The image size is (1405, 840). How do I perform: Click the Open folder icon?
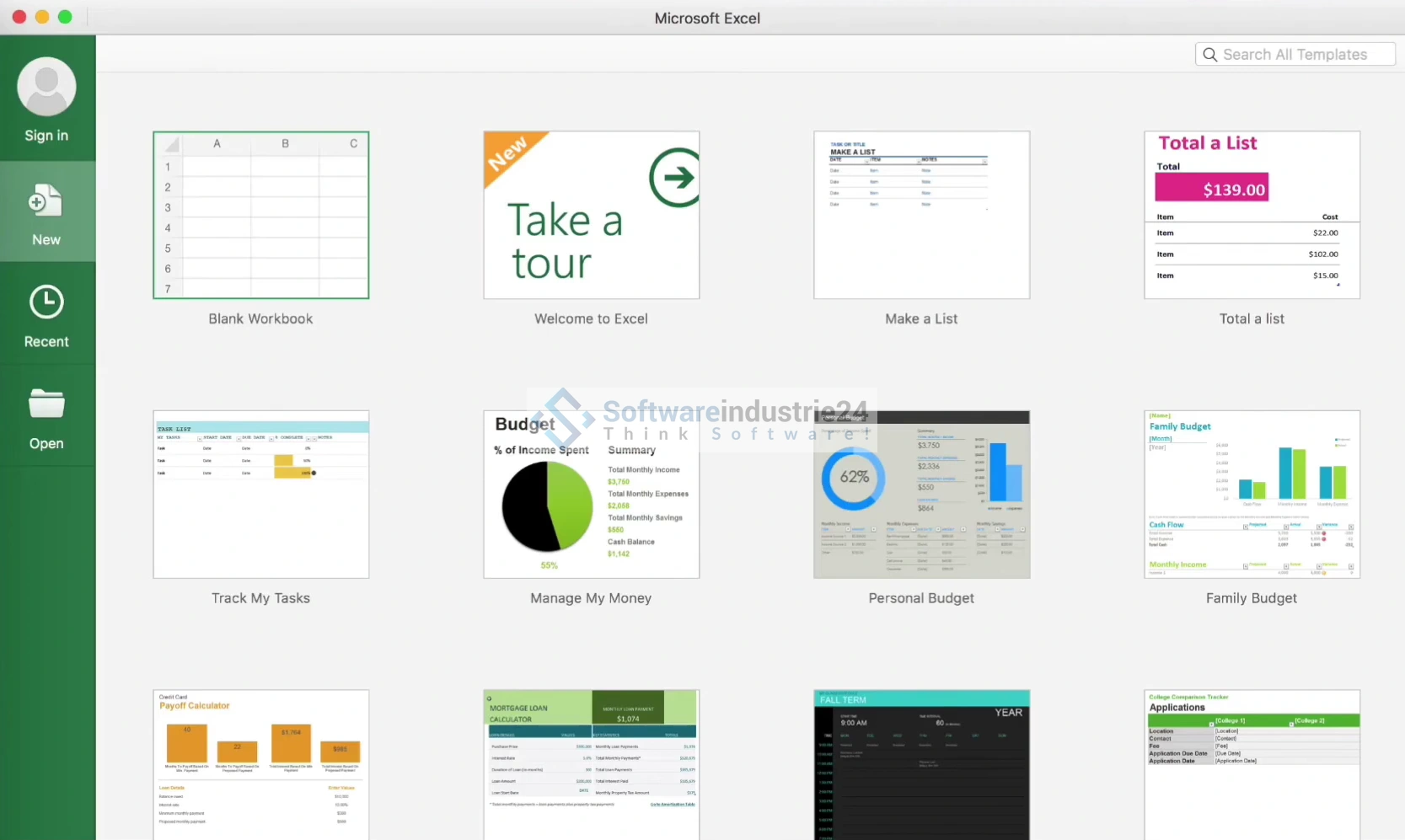(46, 404)
